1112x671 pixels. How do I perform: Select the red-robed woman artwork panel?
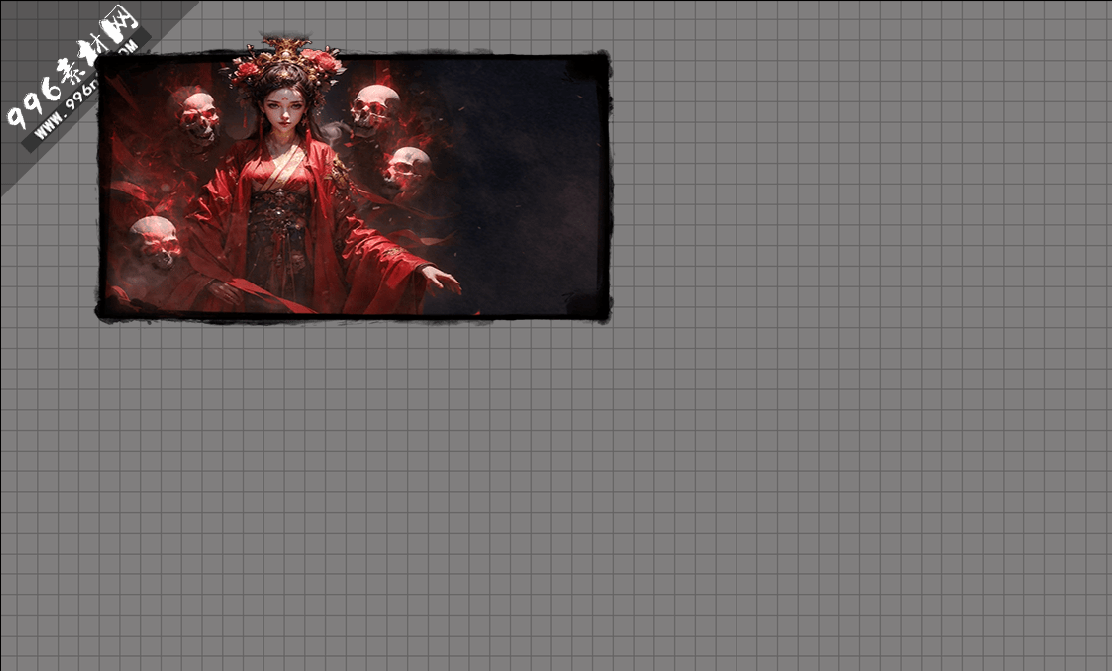(x=353, y=180)
